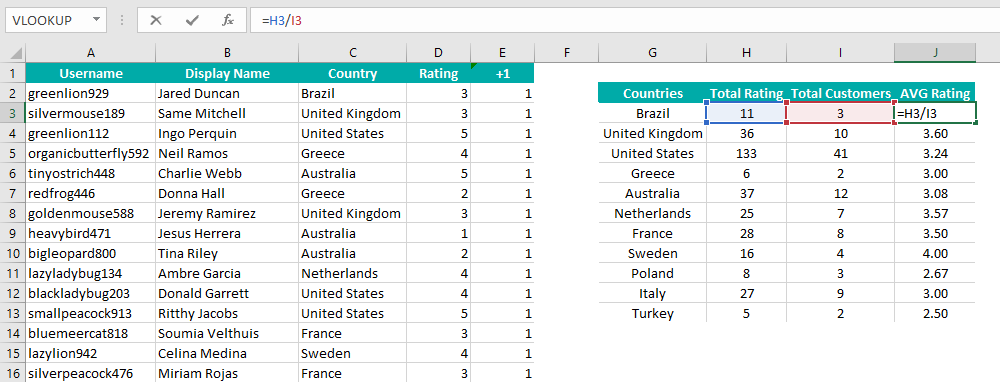Select column D header

439,53
